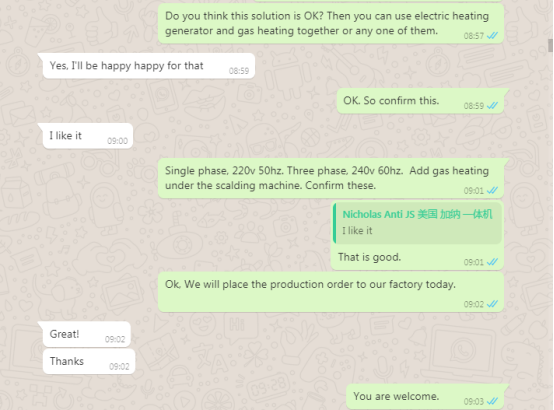
Task: Select the 'Thanks' message
Action: coord(89,361)
